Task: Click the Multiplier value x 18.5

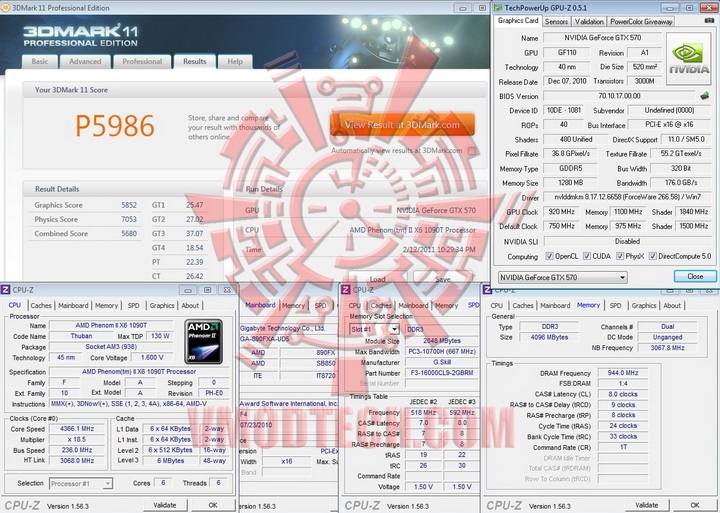Action: (77, 439)
